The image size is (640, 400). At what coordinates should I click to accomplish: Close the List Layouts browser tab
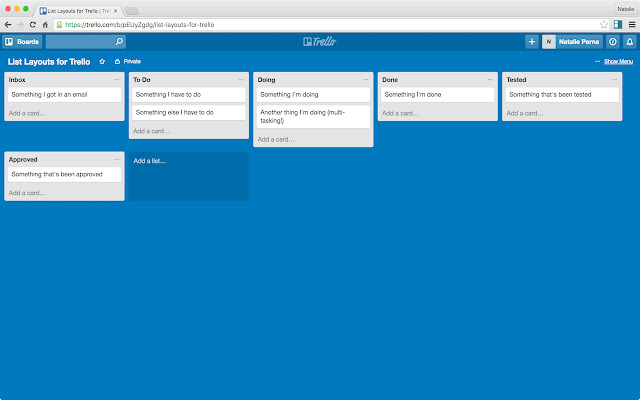(x=116, y=11)
